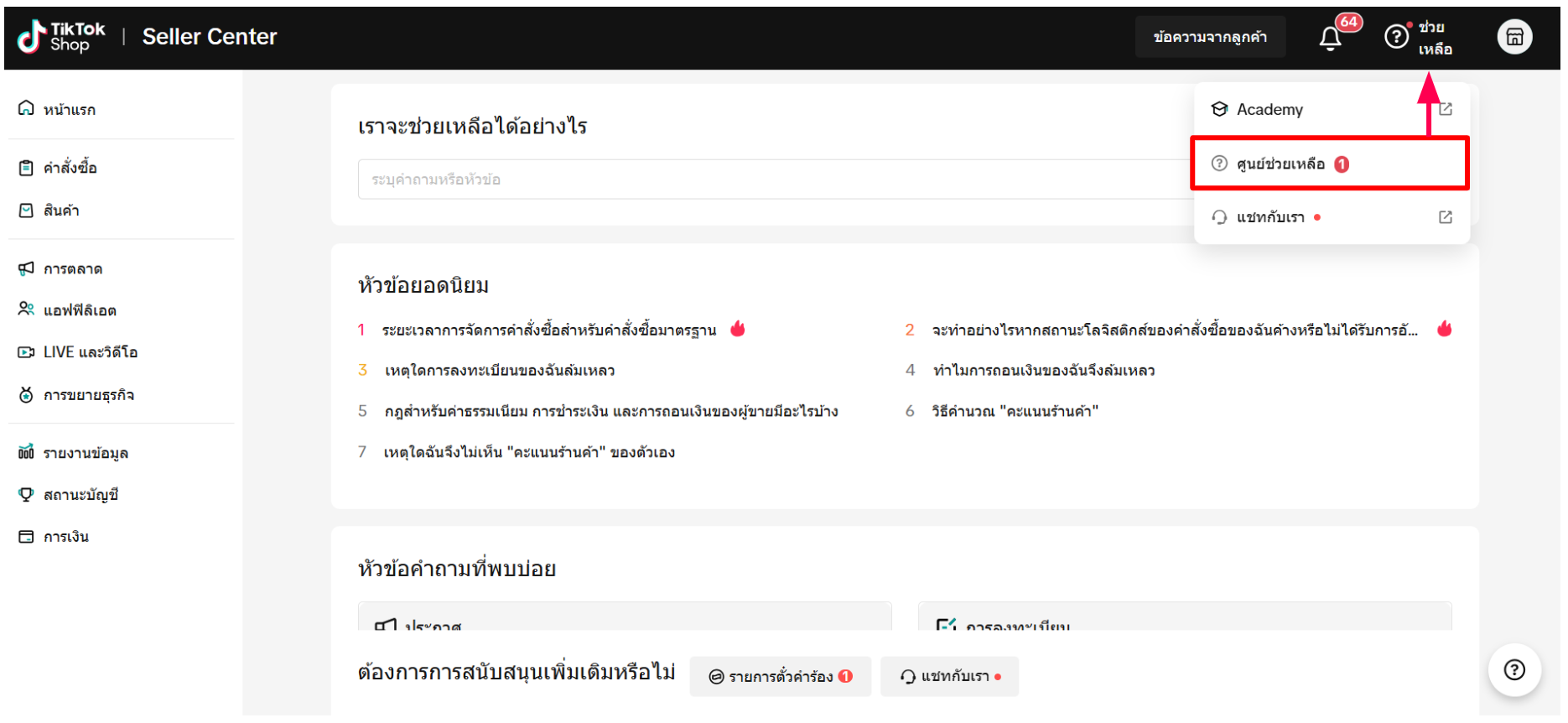Open LIVE และวิดีโอ sidebar section
This screenshot has width=1568, height=723.
90,352
